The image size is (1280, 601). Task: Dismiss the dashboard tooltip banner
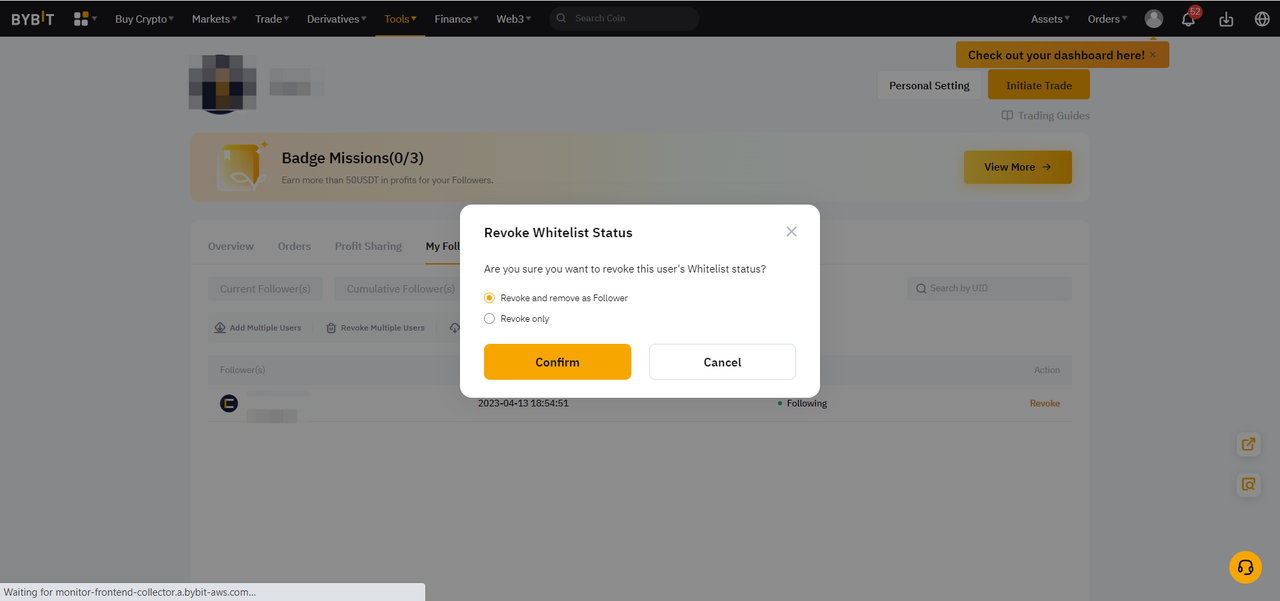(1152, 55)
